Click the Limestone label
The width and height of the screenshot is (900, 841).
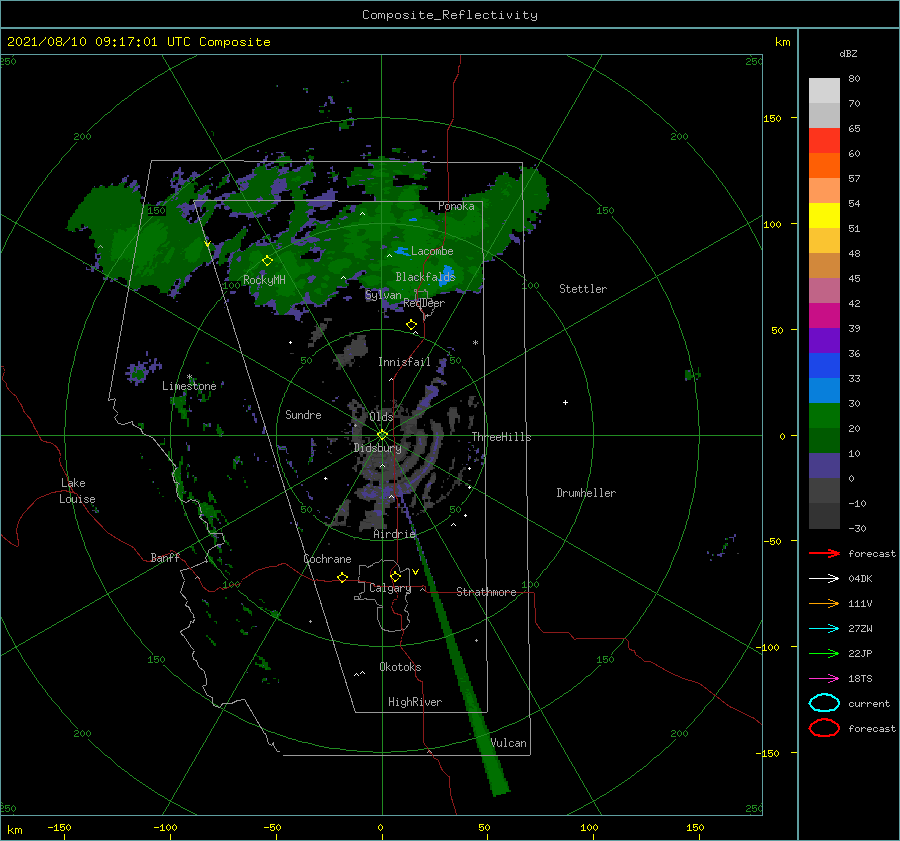pyautogui.click(x=189, y=386)
